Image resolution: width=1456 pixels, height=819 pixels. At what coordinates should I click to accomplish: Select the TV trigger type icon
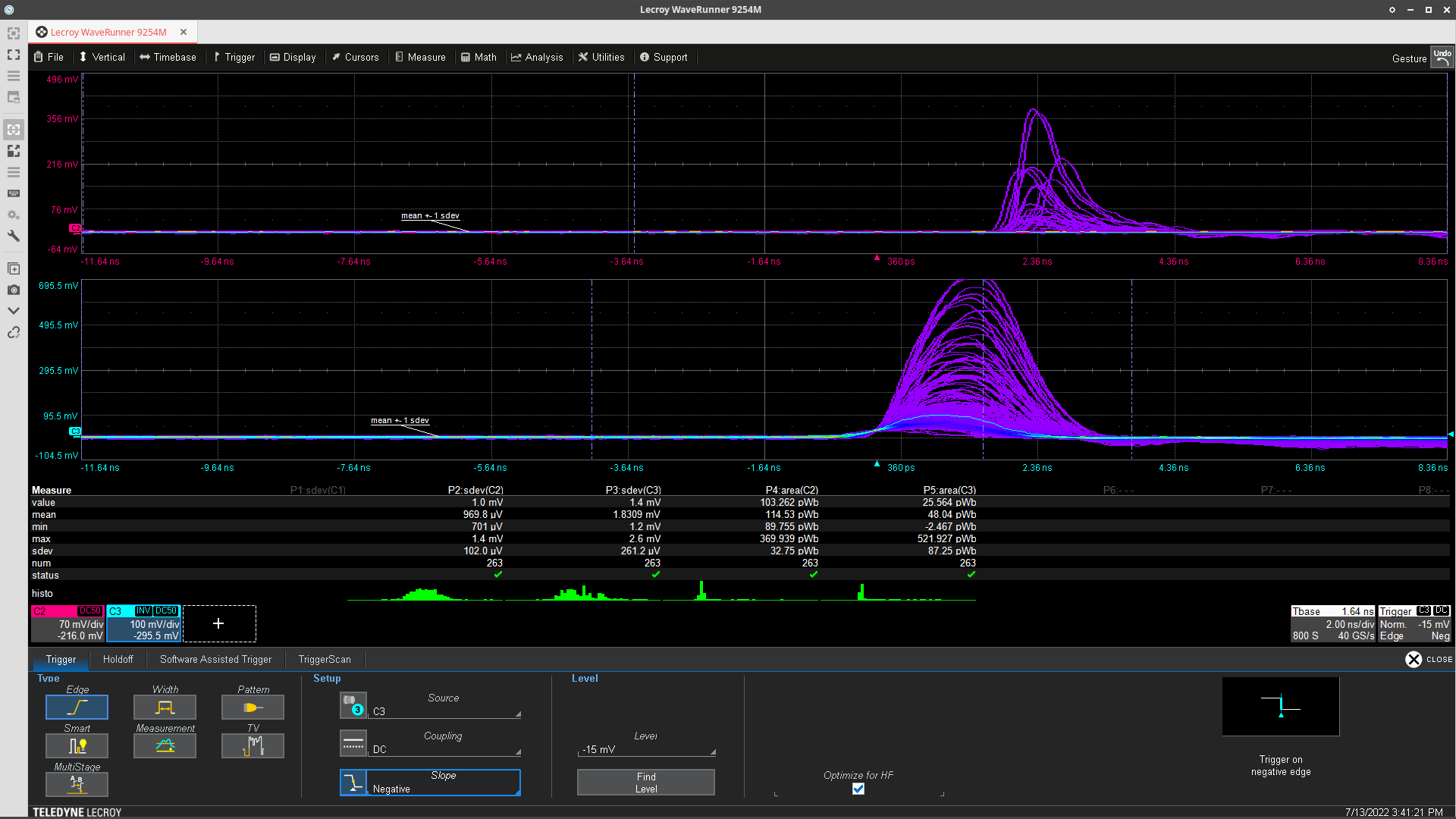253,745
